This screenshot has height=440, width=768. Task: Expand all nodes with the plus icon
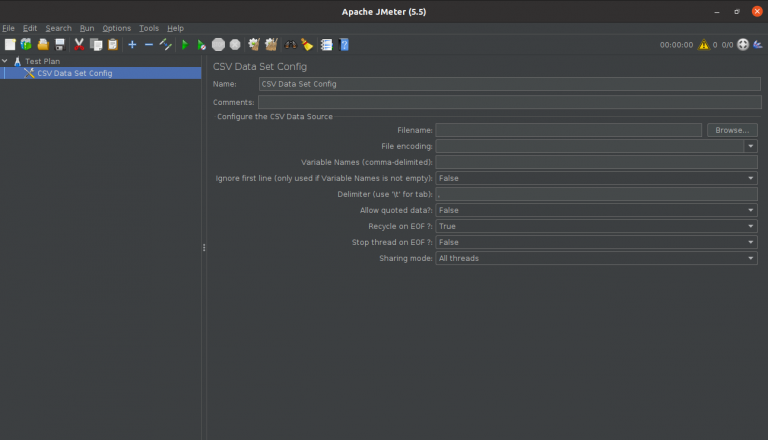[132, 45]
